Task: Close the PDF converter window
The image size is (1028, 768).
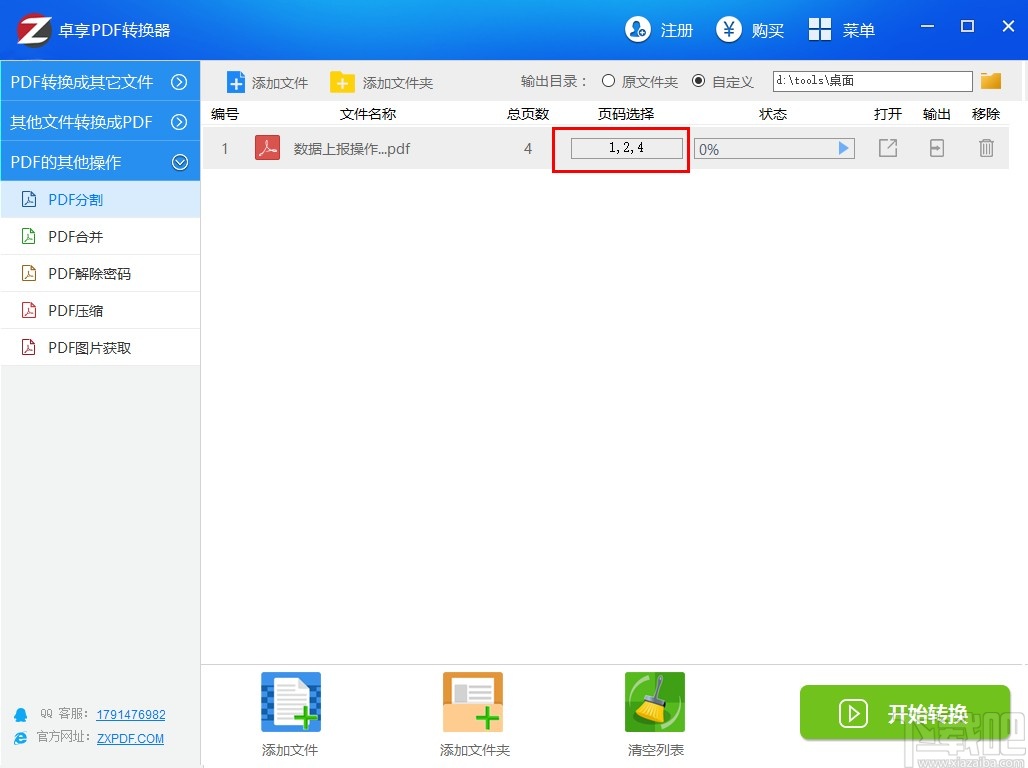Action: point(1008,26)
